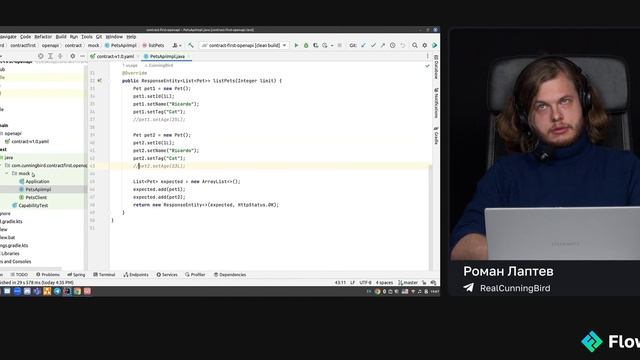Open Search Everywhere magnifier icon
Viewport: 640px width, 360px height.
click(415, 45)
